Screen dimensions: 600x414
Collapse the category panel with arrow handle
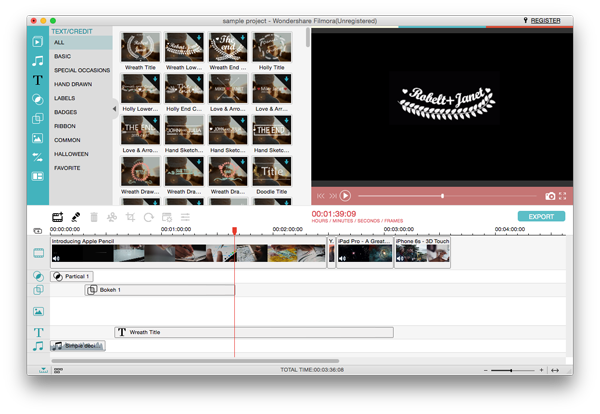[114, 109]
